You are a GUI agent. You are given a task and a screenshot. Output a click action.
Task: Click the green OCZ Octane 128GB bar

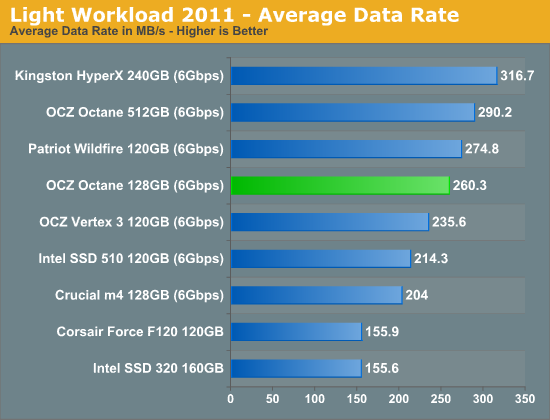coord(340,186)
